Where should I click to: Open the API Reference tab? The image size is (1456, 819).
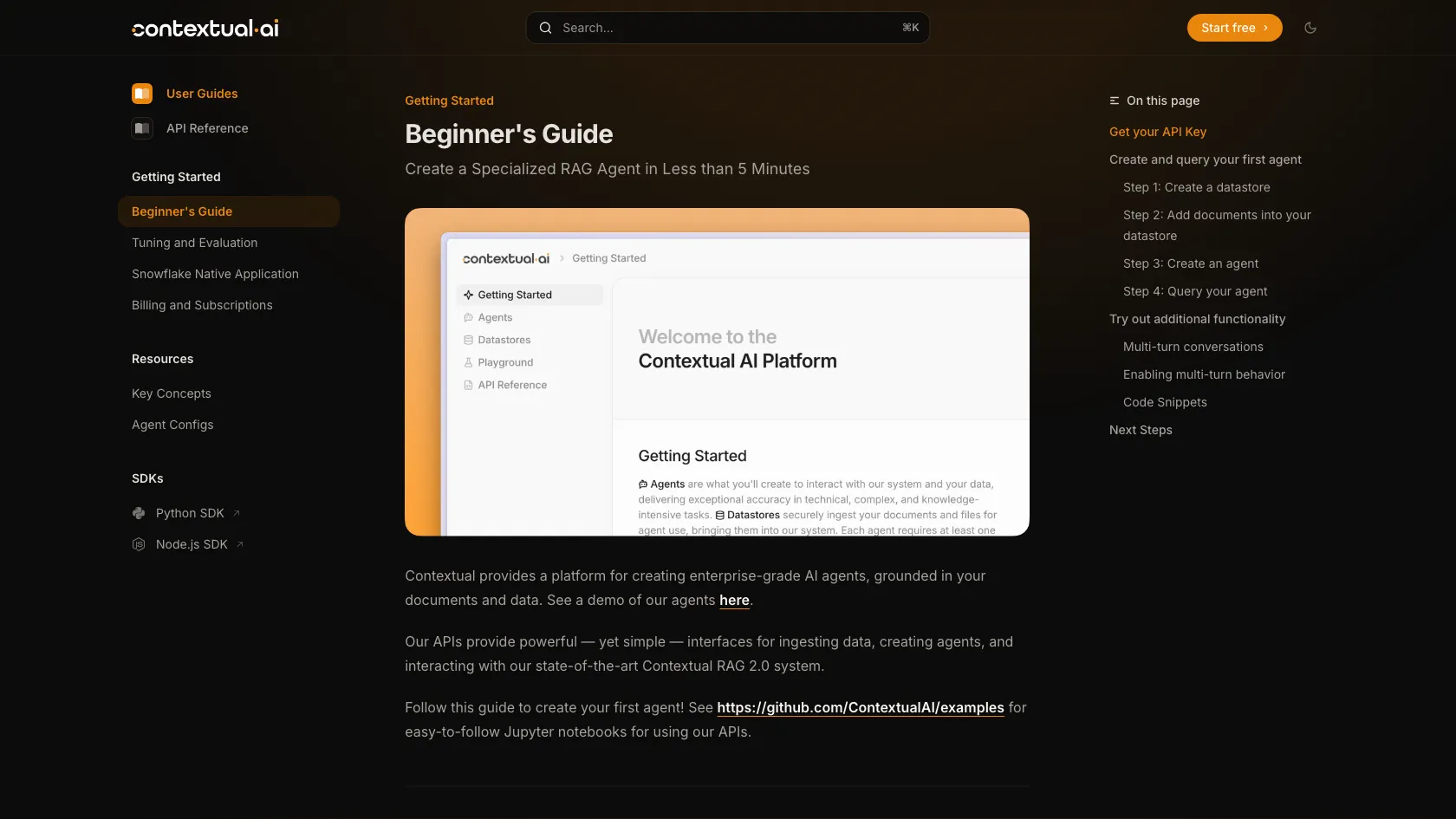(190, 128)
